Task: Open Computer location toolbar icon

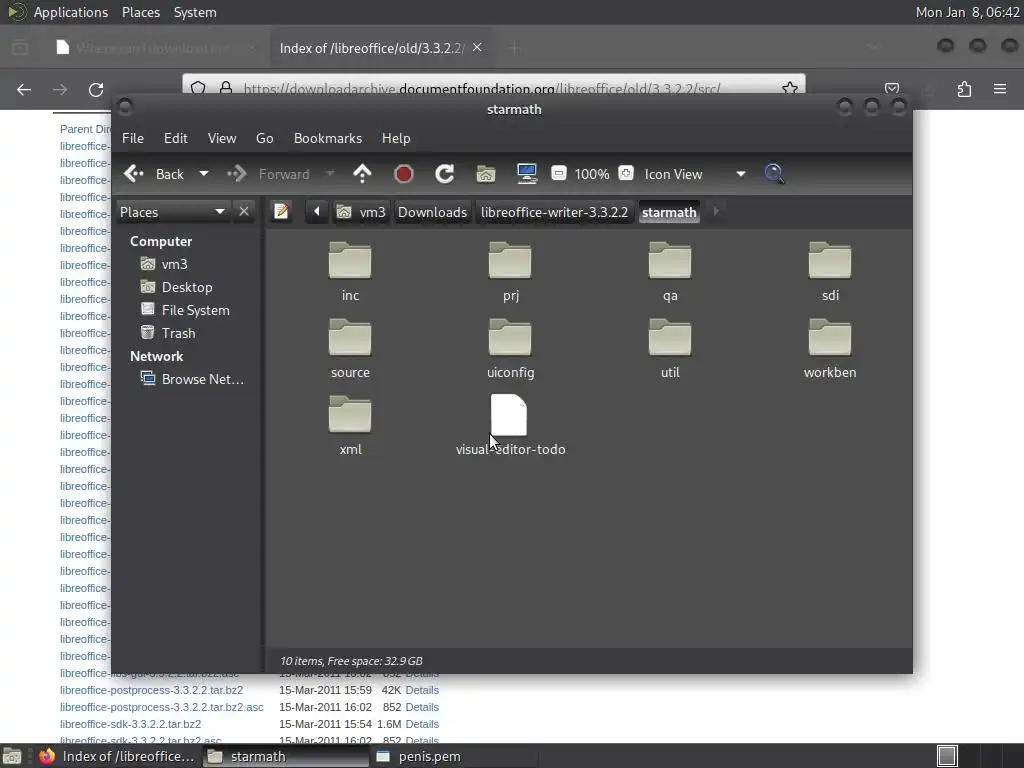Action: tap(527, 174)
